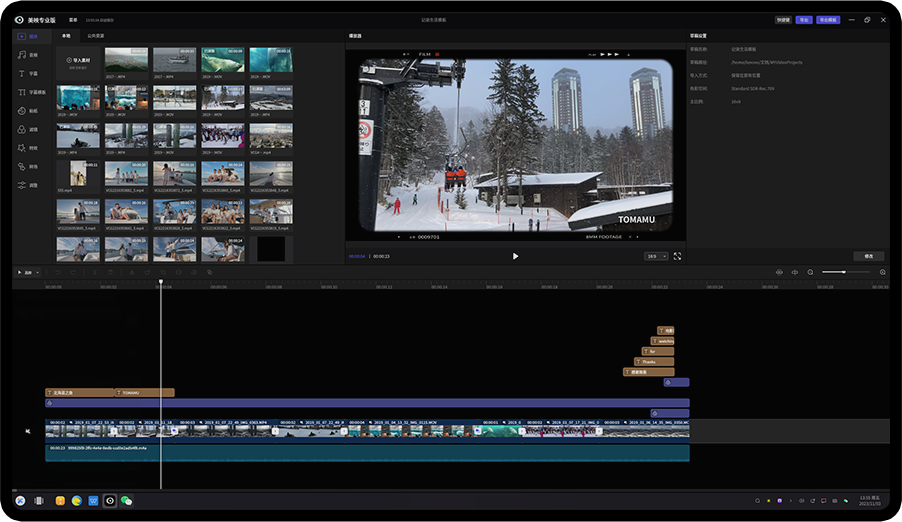Select the TOMAMU text clip on timeline
The width and height of the screenshot is (902, 522).
pos(144,393)
